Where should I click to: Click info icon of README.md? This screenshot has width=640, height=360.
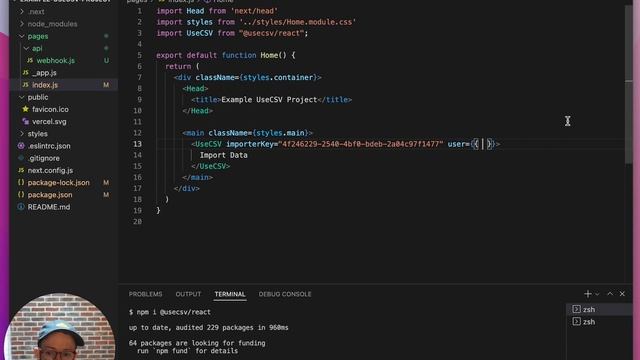coord(21,207)
